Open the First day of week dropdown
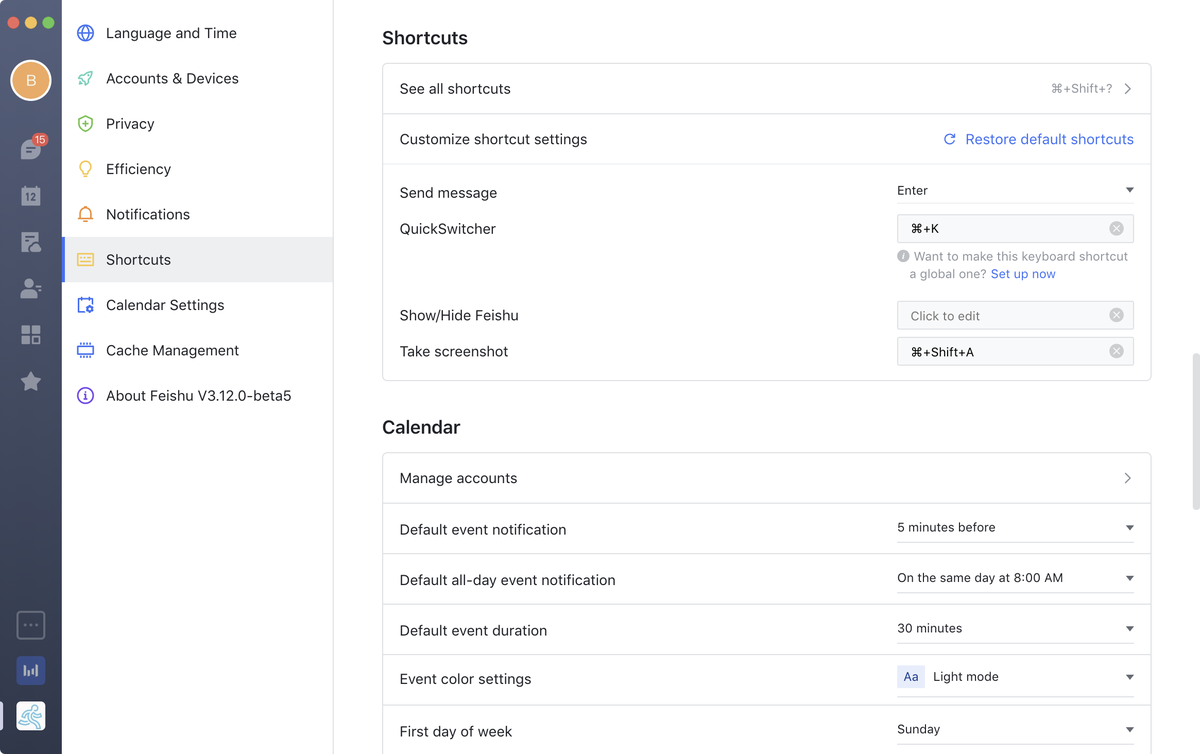The width and height of the screenshot is (1200, 754). tap(1015, 730)
